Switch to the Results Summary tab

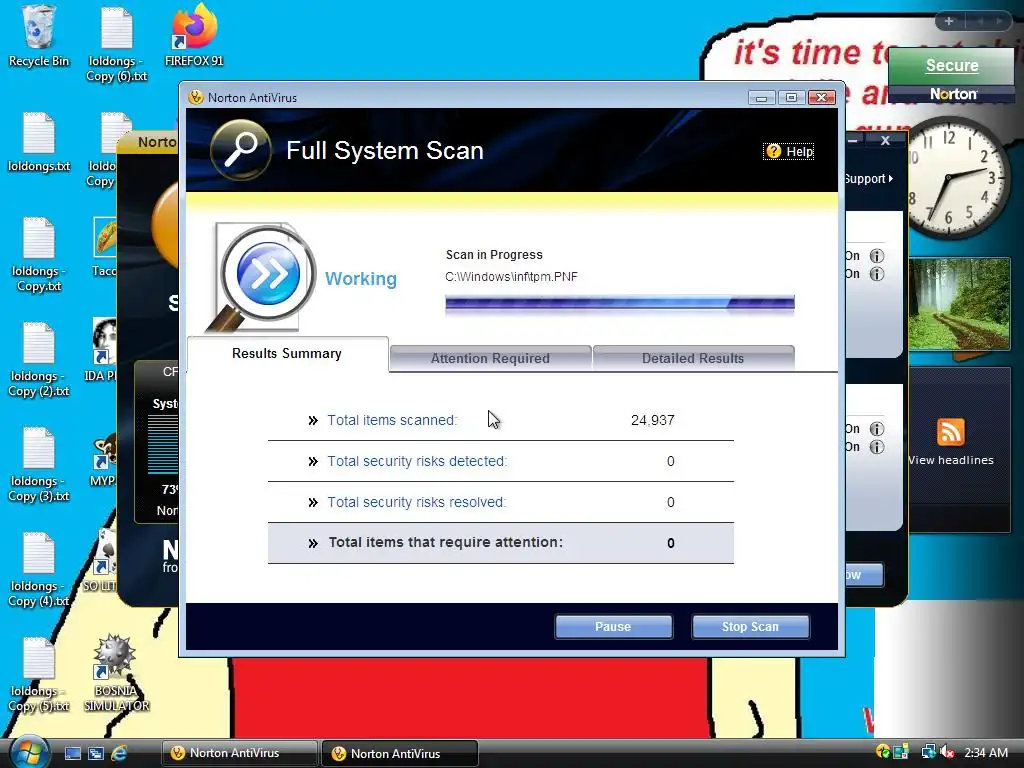pyautogui.click(x=287, y=354)
